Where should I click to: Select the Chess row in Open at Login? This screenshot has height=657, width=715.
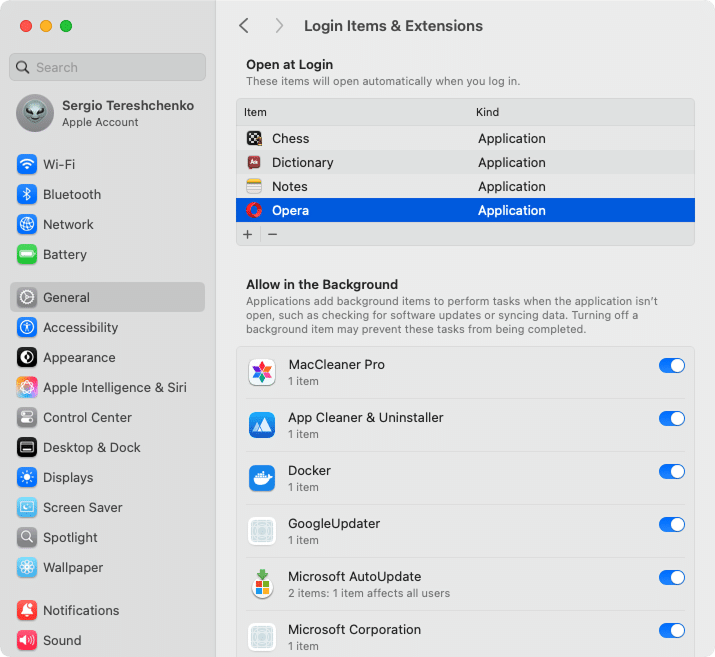coord(465,138)
